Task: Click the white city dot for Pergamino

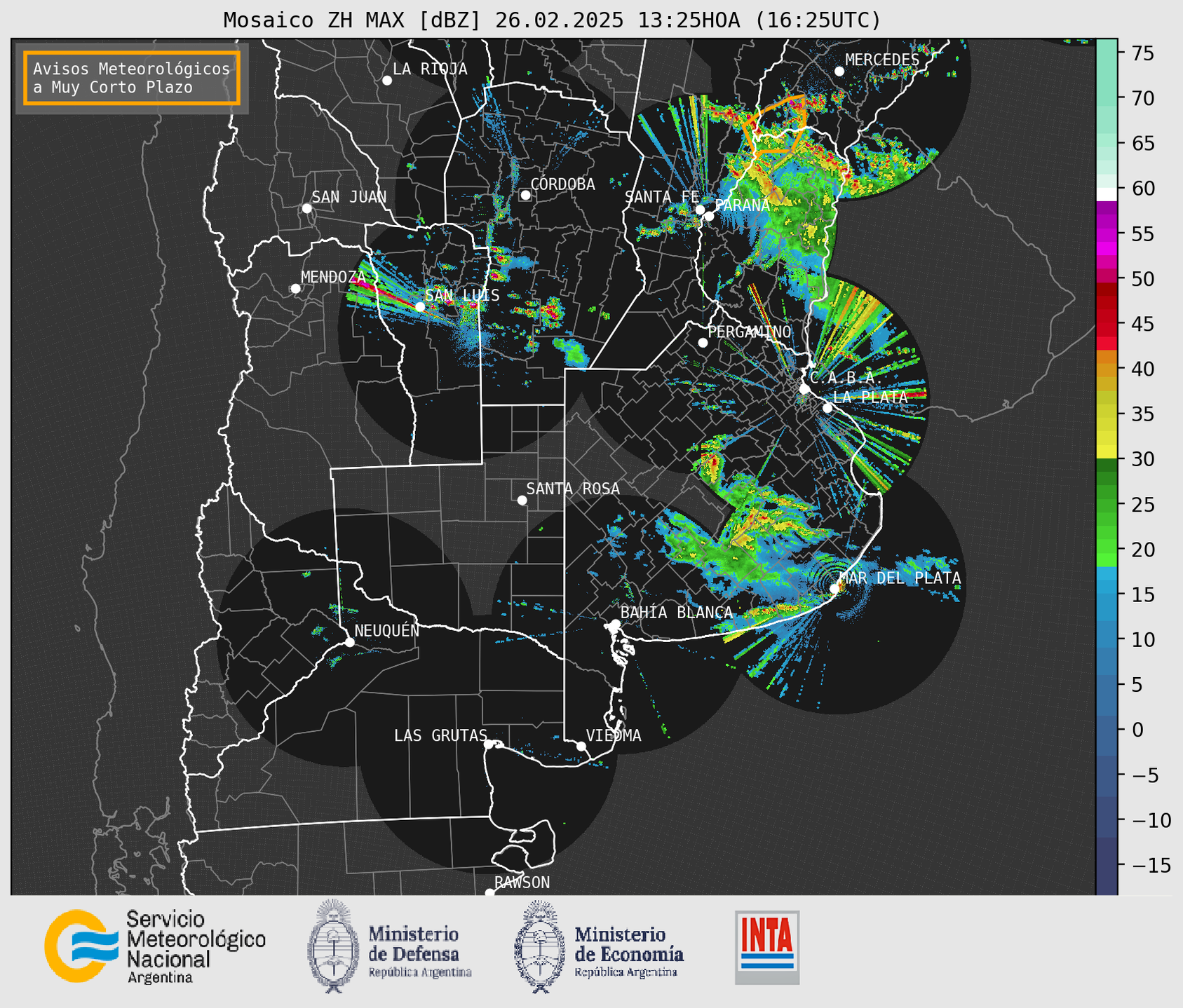Action: [703, 343]
